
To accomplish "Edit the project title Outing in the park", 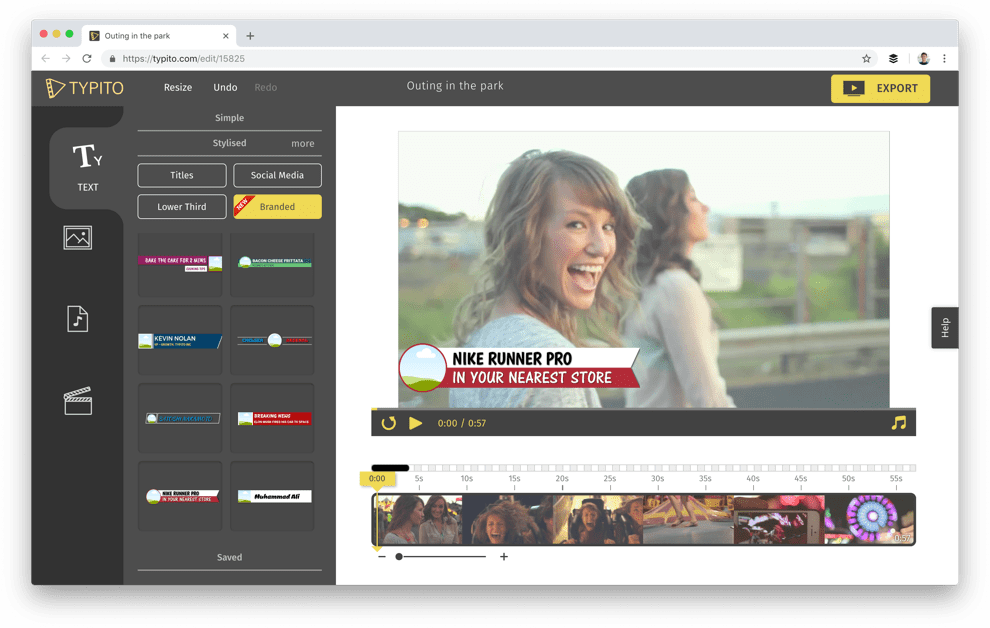I will click(455, 86).
